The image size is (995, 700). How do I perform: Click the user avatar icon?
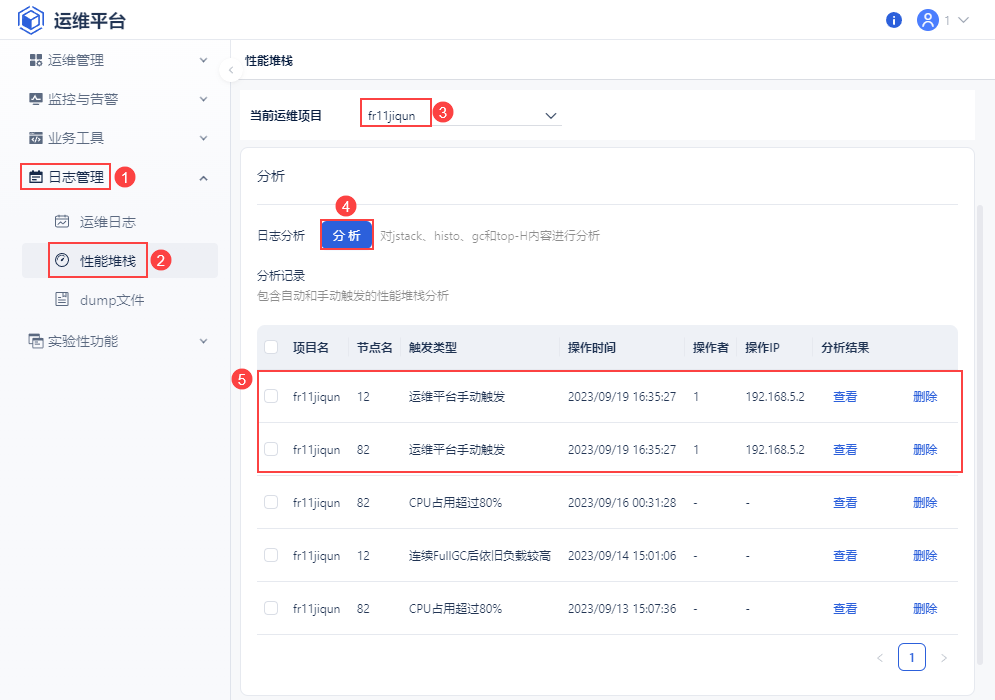pos(928,20)
